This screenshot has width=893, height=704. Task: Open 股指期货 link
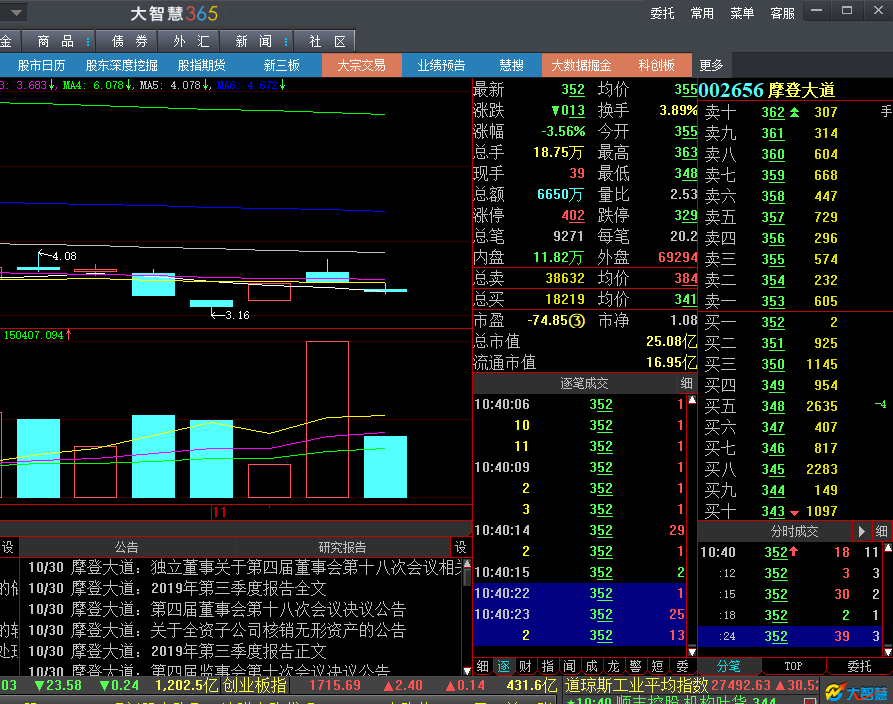(x=201, y=66)
